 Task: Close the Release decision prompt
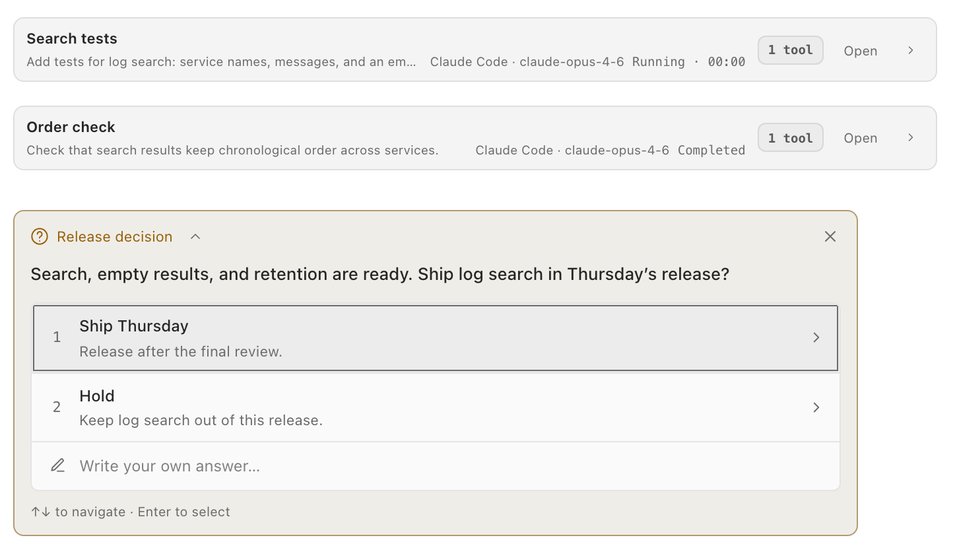click(830, 236)
